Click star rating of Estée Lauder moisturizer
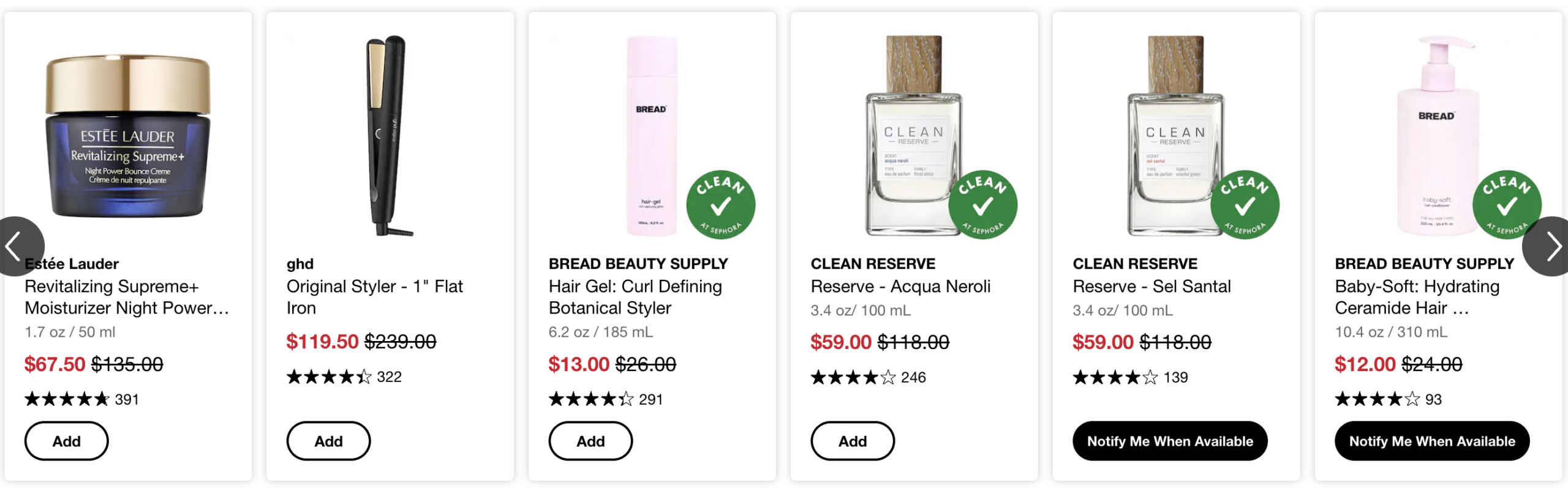The height and width of the screenshot is (488, 1568). [x=67, y=399]
